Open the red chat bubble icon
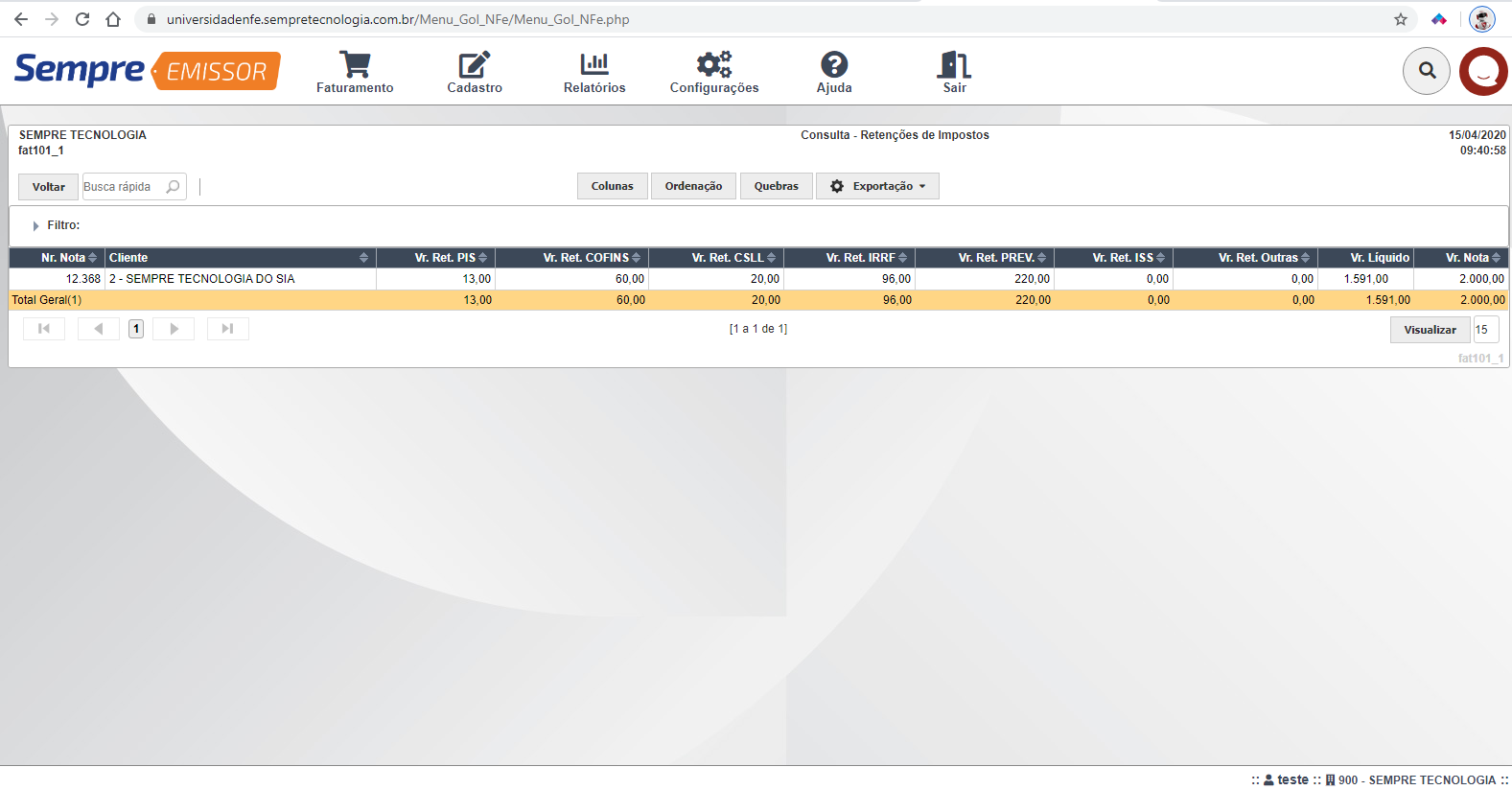The width and height of the screenshot is (1512, 790). 1483,71
